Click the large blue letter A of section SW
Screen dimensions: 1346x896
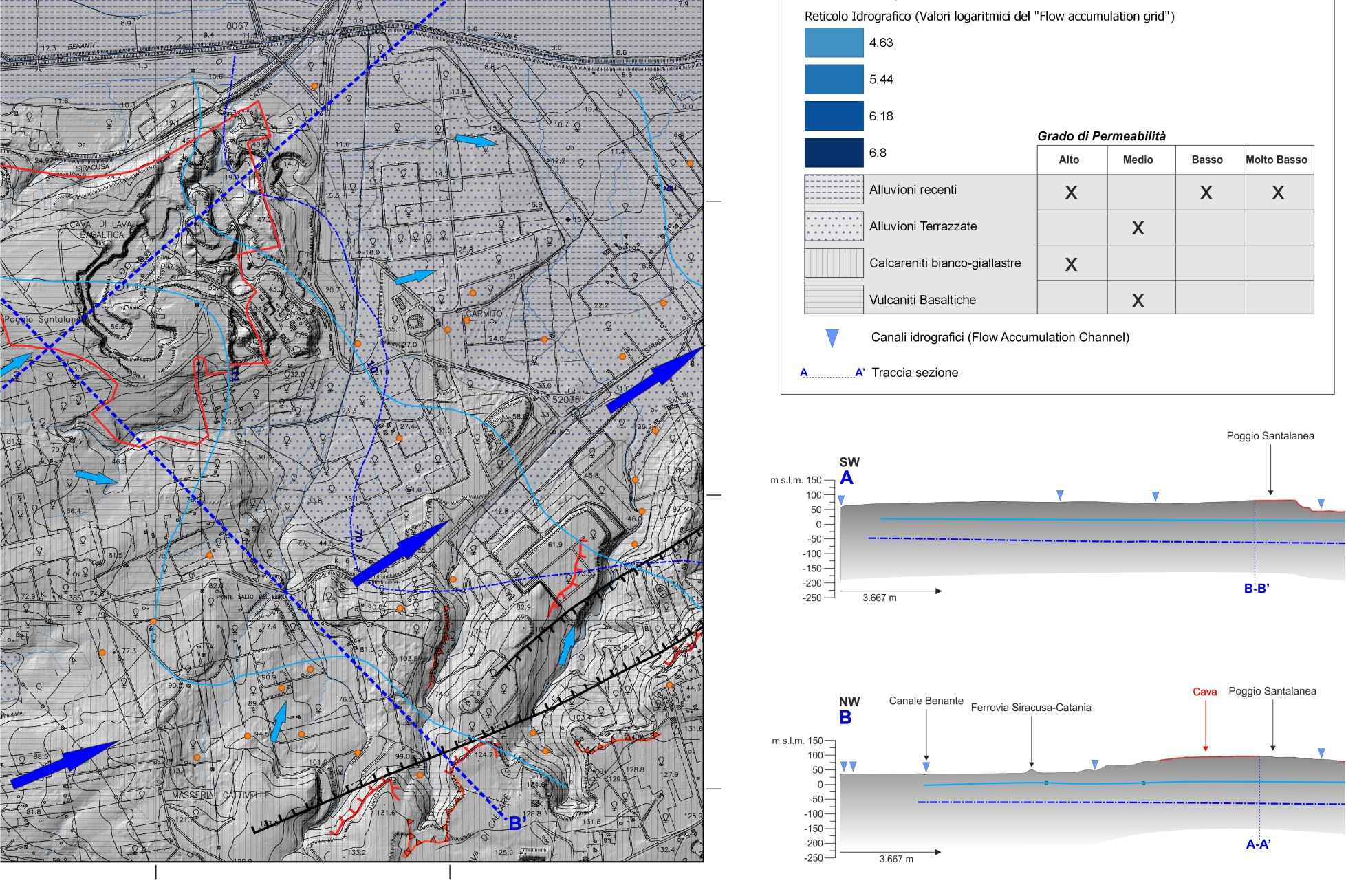point(846,478)
